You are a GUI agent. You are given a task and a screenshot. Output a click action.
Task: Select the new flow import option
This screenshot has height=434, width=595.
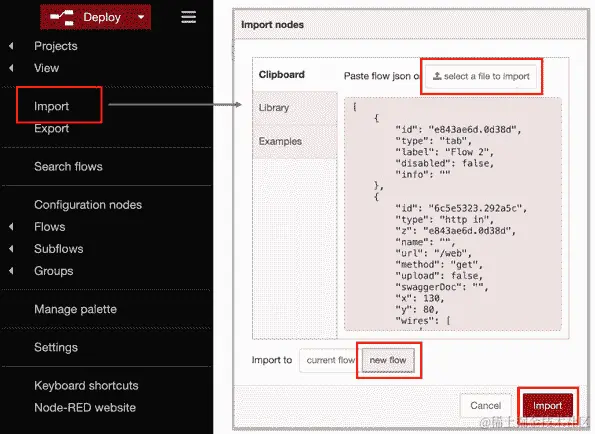(388, 360)
